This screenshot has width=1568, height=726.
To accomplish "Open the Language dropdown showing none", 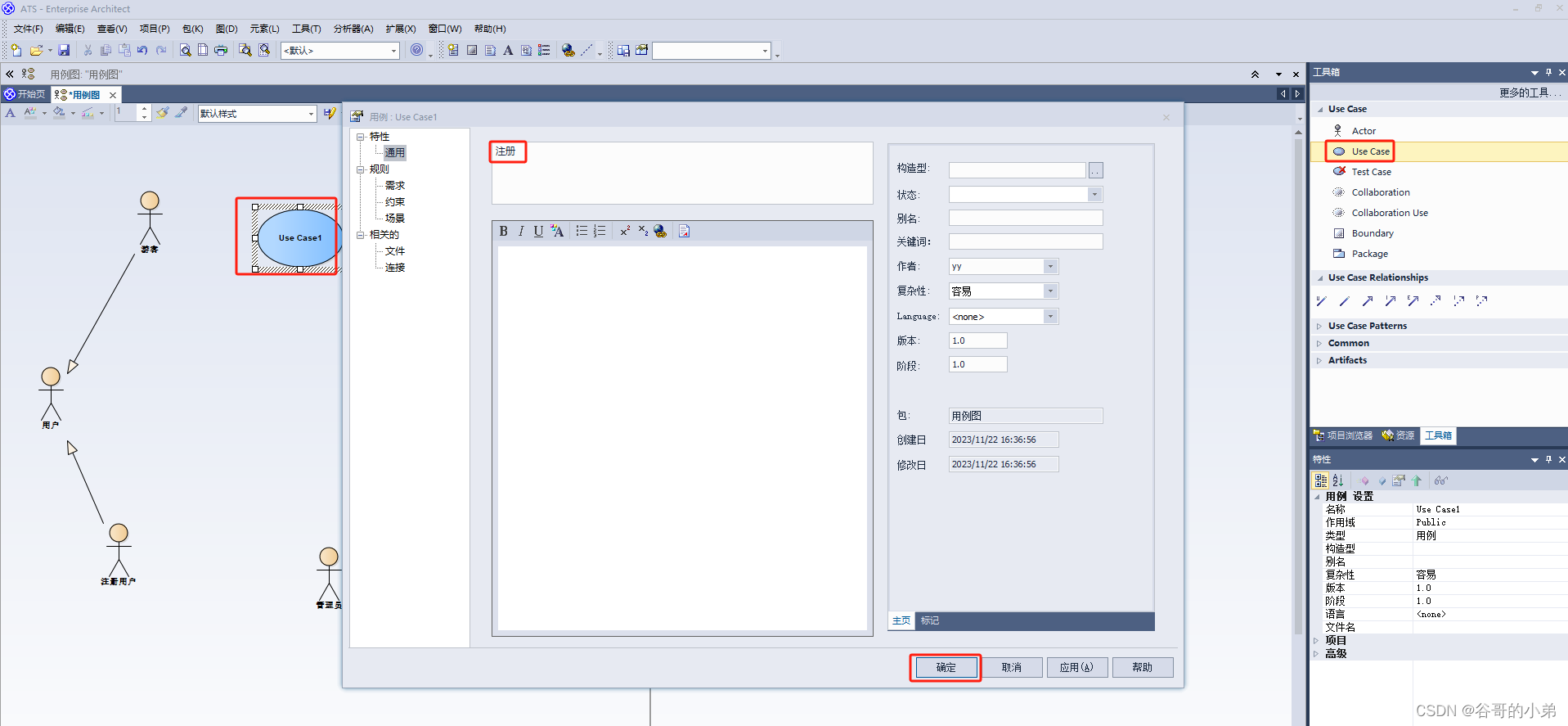I will pos(1050,317).
